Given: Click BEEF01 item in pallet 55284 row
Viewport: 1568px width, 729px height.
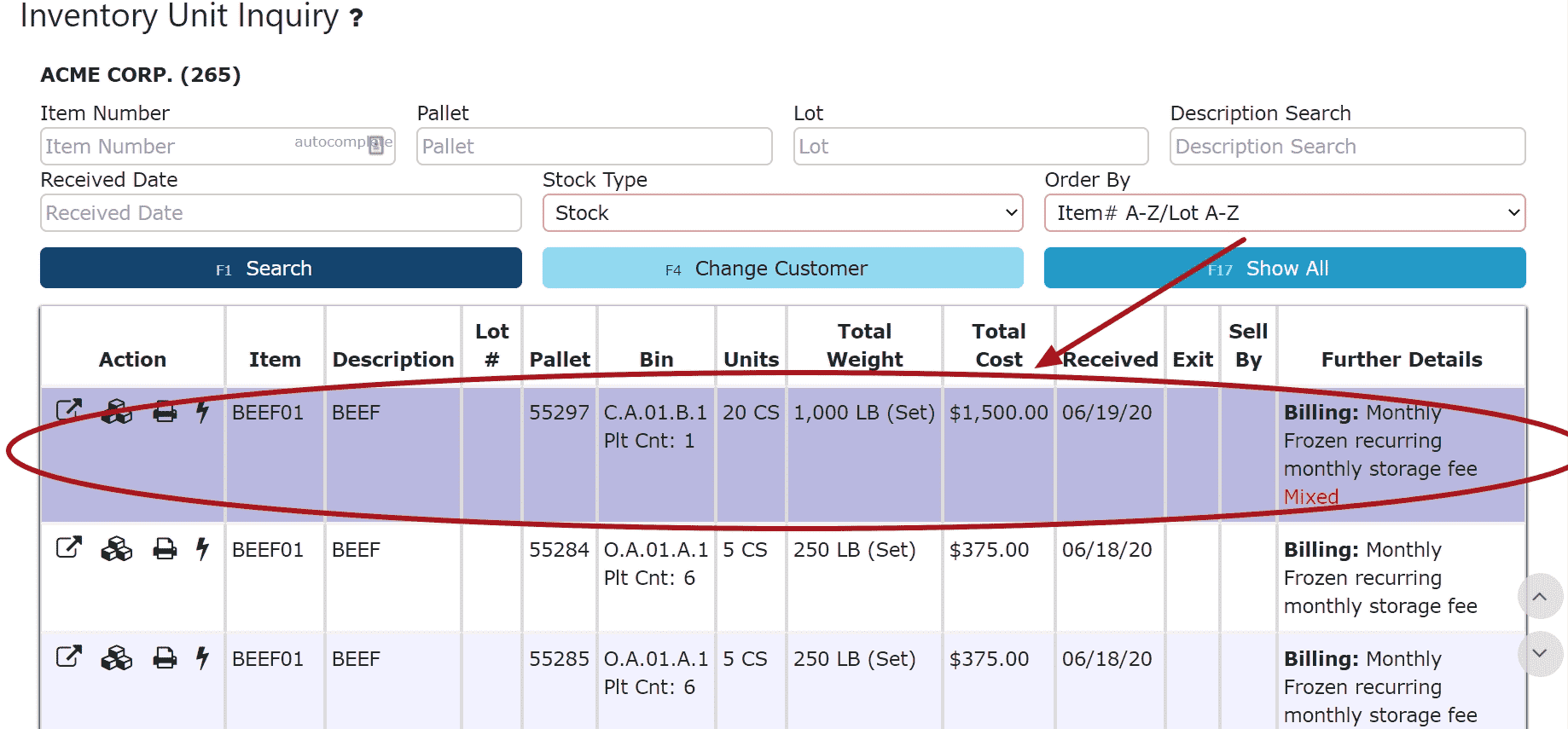Looking at the screenshot, I should click(x=267, y=550).
